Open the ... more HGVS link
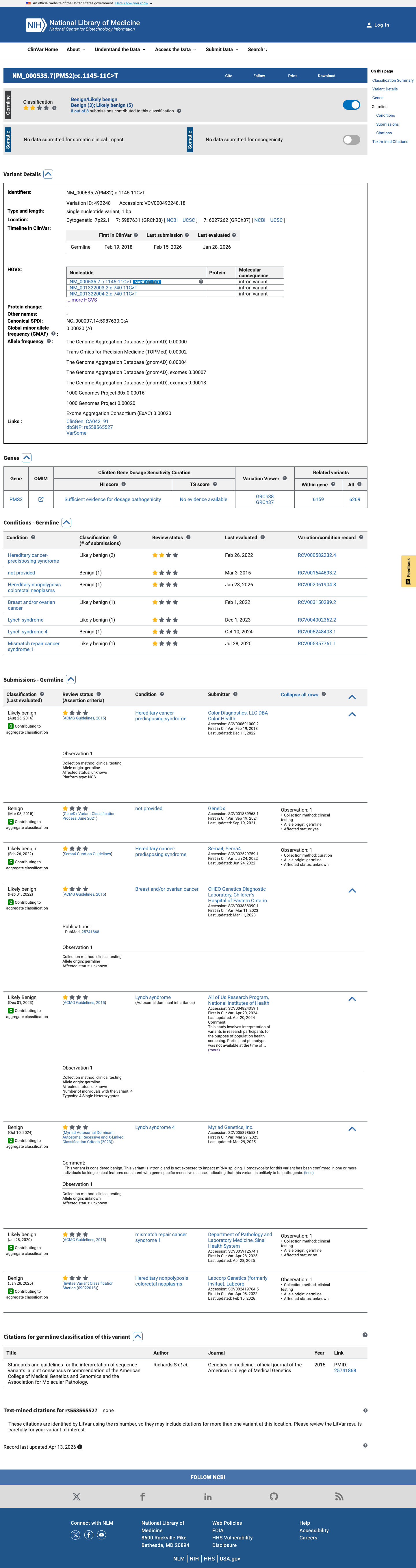The image size is (416, 1568). (x=82, y=300)
